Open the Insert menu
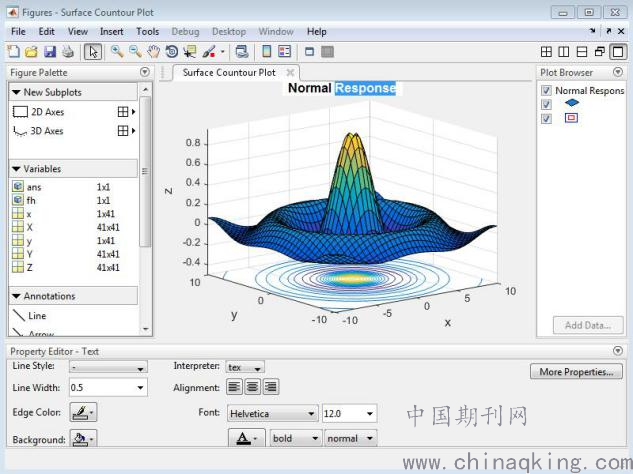This screenshot has height=474, width=633. pos(111,31)
